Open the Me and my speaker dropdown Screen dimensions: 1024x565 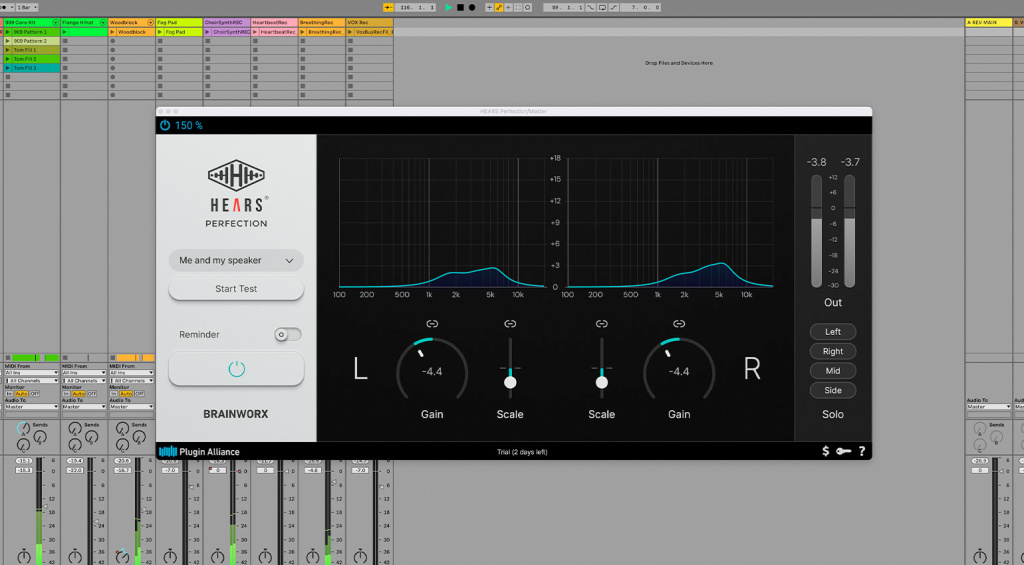pyautogui.click(x=236, y=260)
